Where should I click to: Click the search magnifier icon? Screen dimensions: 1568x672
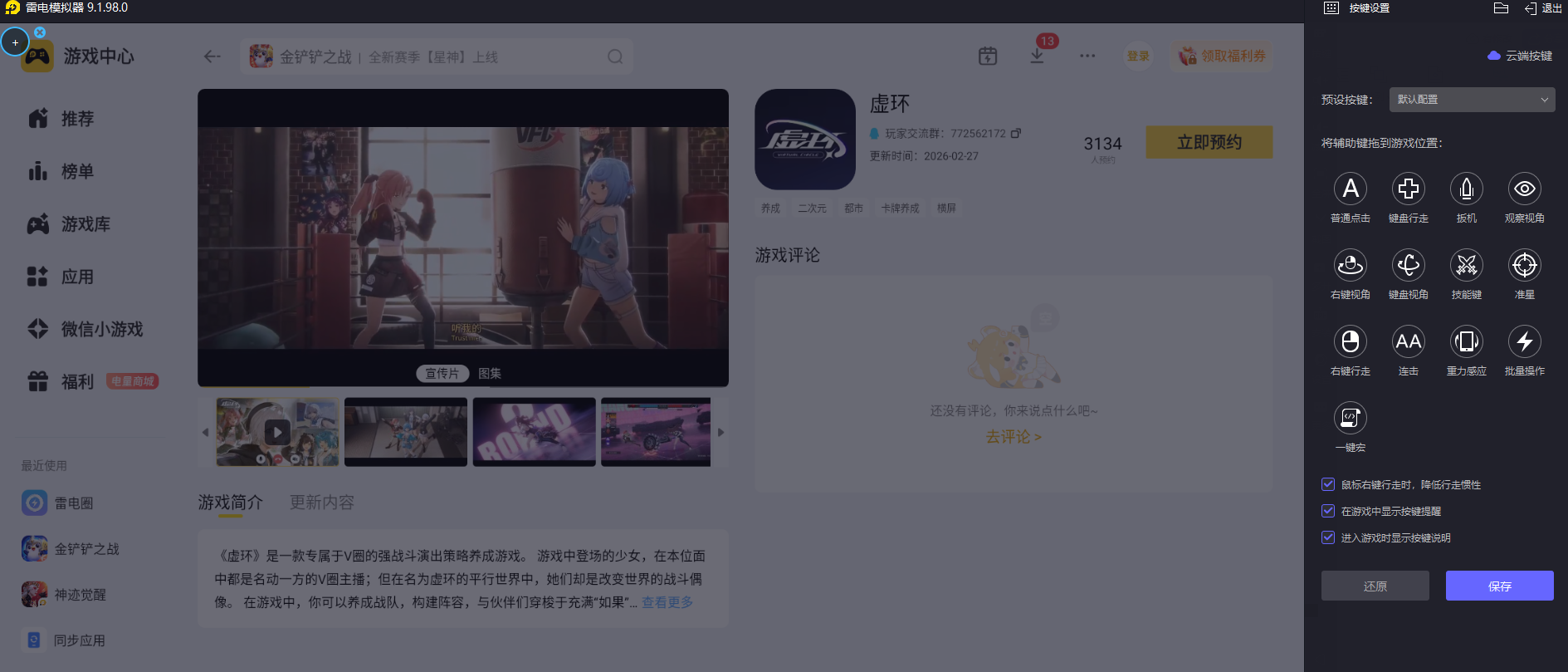(x=615, y=56)
